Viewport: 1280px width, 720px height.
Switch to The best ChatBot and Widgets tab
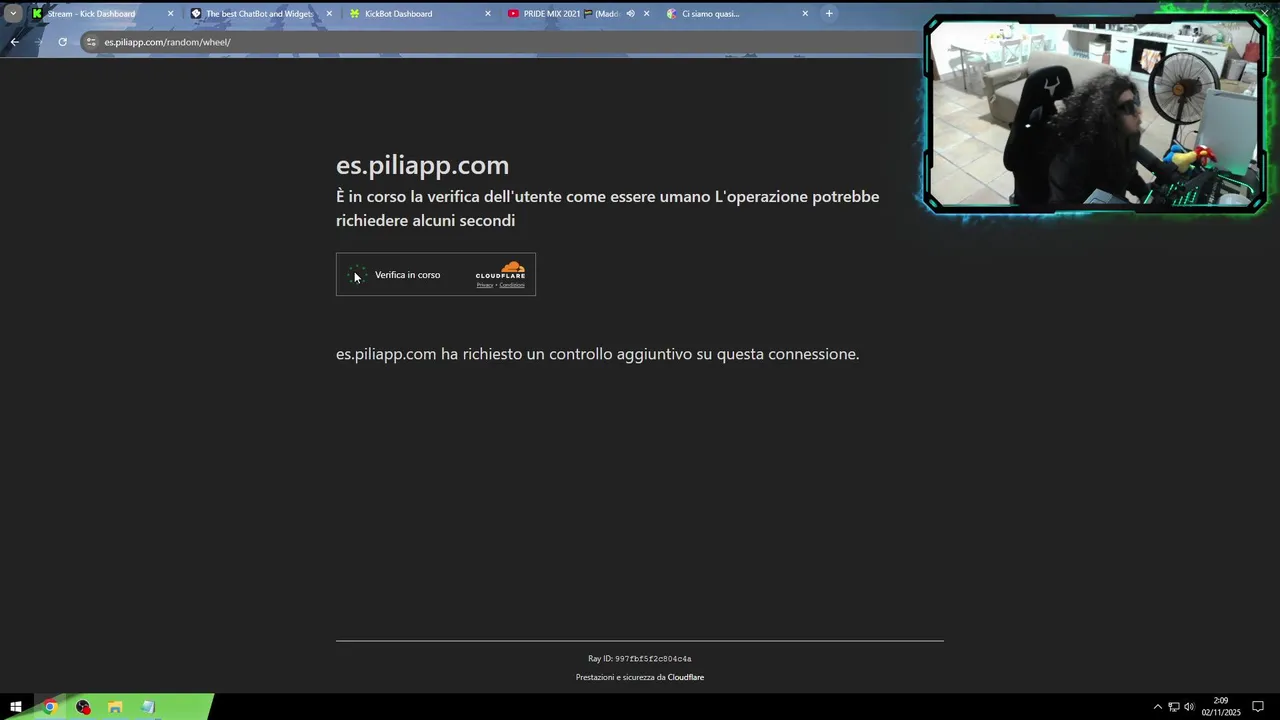[259, 14]
